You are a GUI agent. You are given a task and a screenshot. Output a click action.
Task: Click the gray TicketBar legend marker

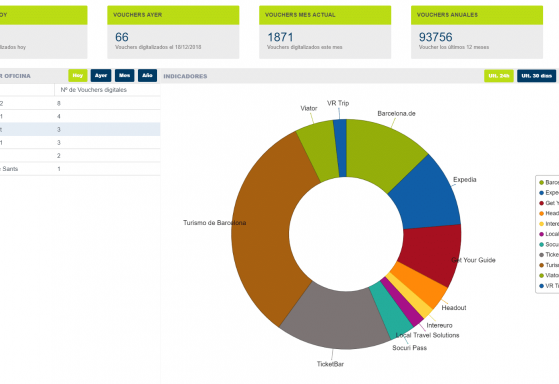[x=541, y=255]
